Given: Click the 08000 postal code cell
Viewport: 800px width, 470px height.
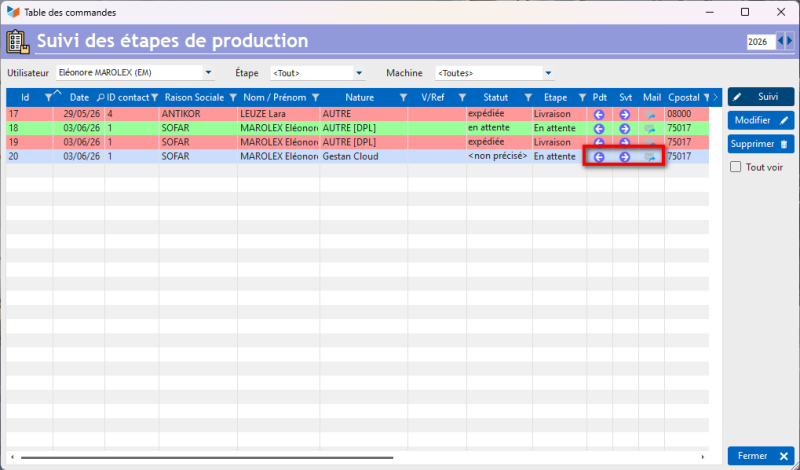Looking at the screenshot, I should (x=687, y=114).
